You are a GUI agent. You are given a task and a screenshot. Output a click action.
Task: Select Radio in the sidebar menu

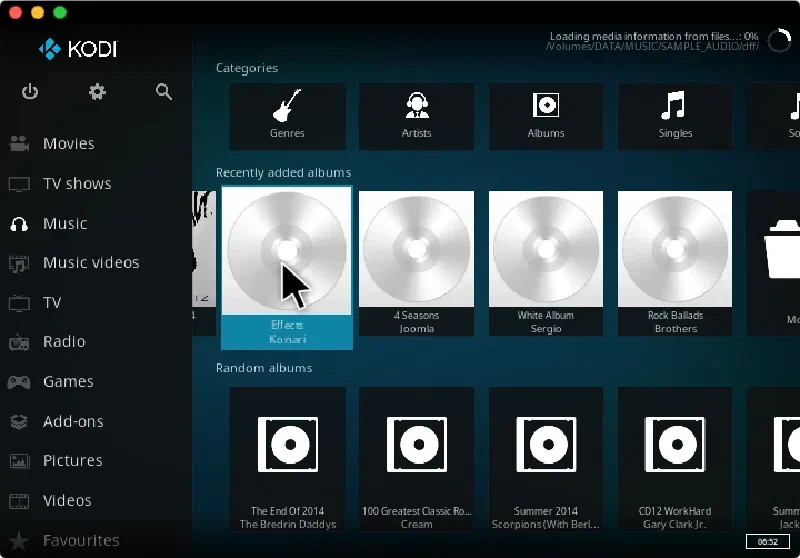[64, 342]
